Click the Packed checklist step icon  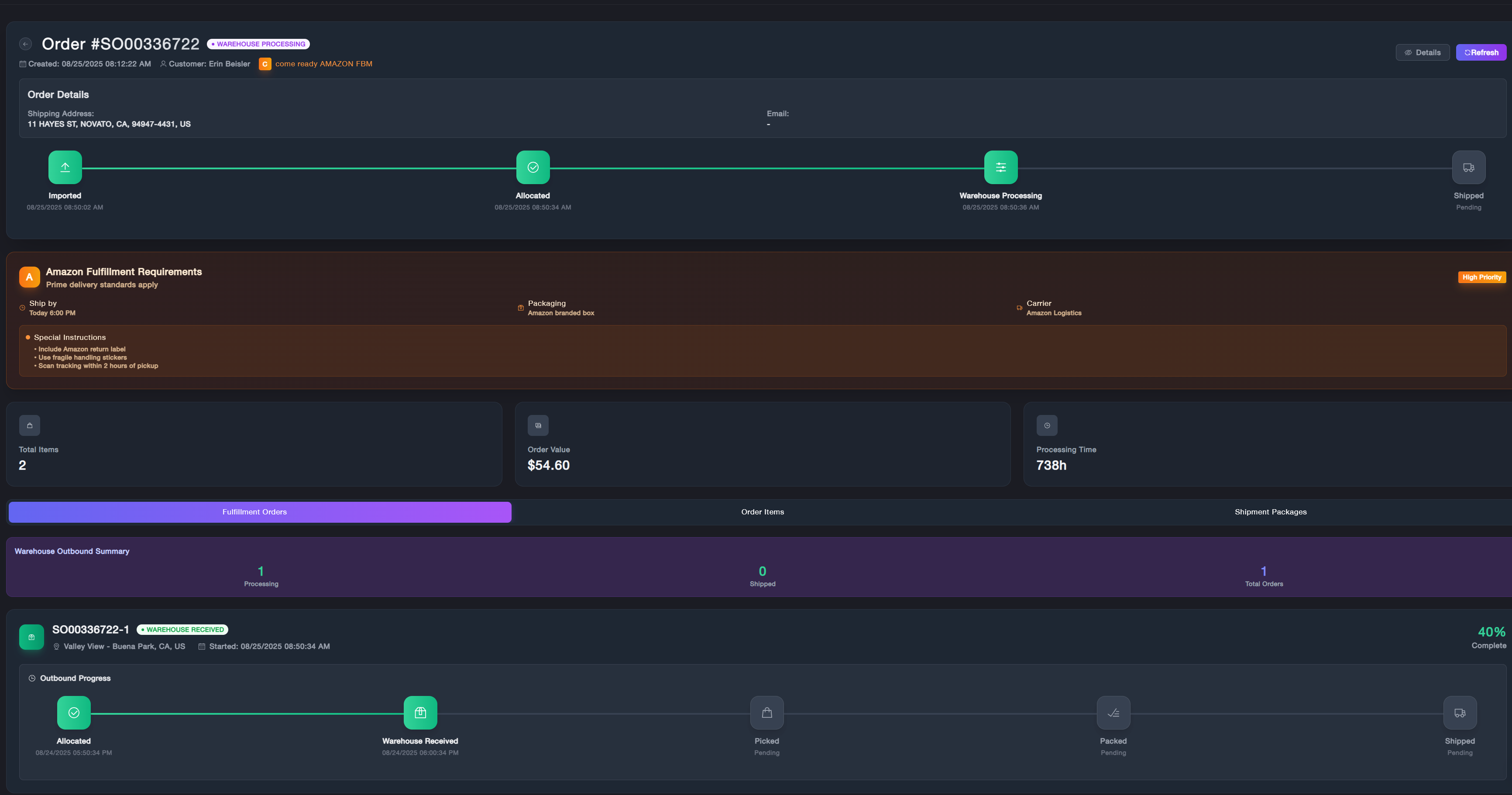(1113, 712)
